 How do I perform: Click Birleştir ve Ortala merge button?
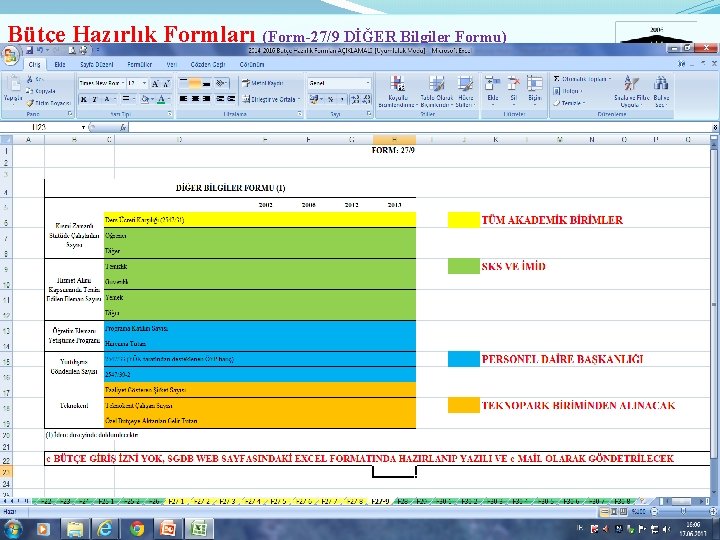[x=270, y=99]
